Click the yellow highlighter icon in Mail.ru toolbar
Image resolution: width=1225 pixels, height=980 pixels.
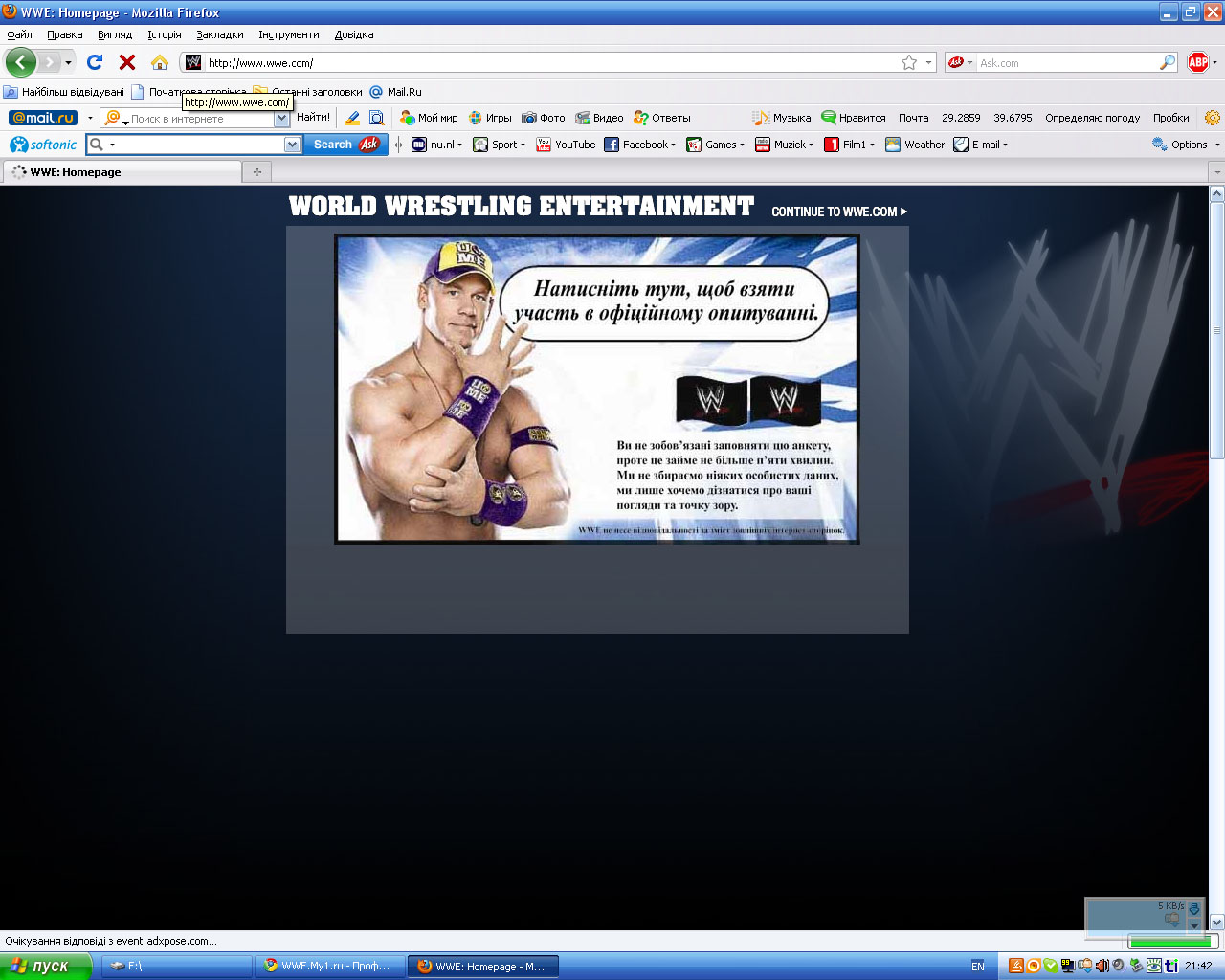coord(352,118)
